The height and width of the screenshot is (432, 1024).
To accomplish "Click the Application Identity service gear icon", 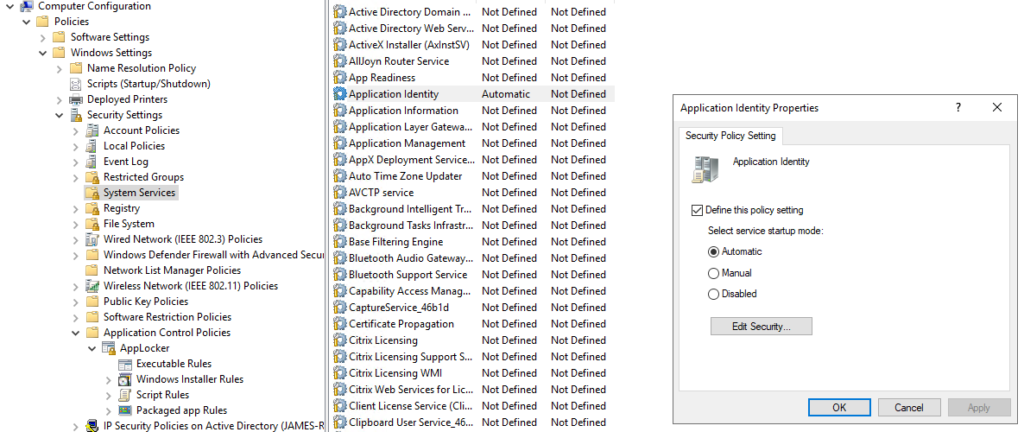I will 339,94.
